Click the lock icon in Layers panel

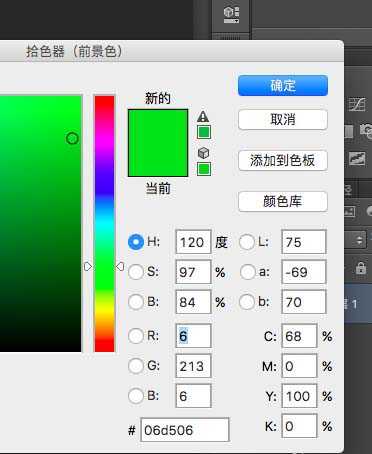[361, 267]
